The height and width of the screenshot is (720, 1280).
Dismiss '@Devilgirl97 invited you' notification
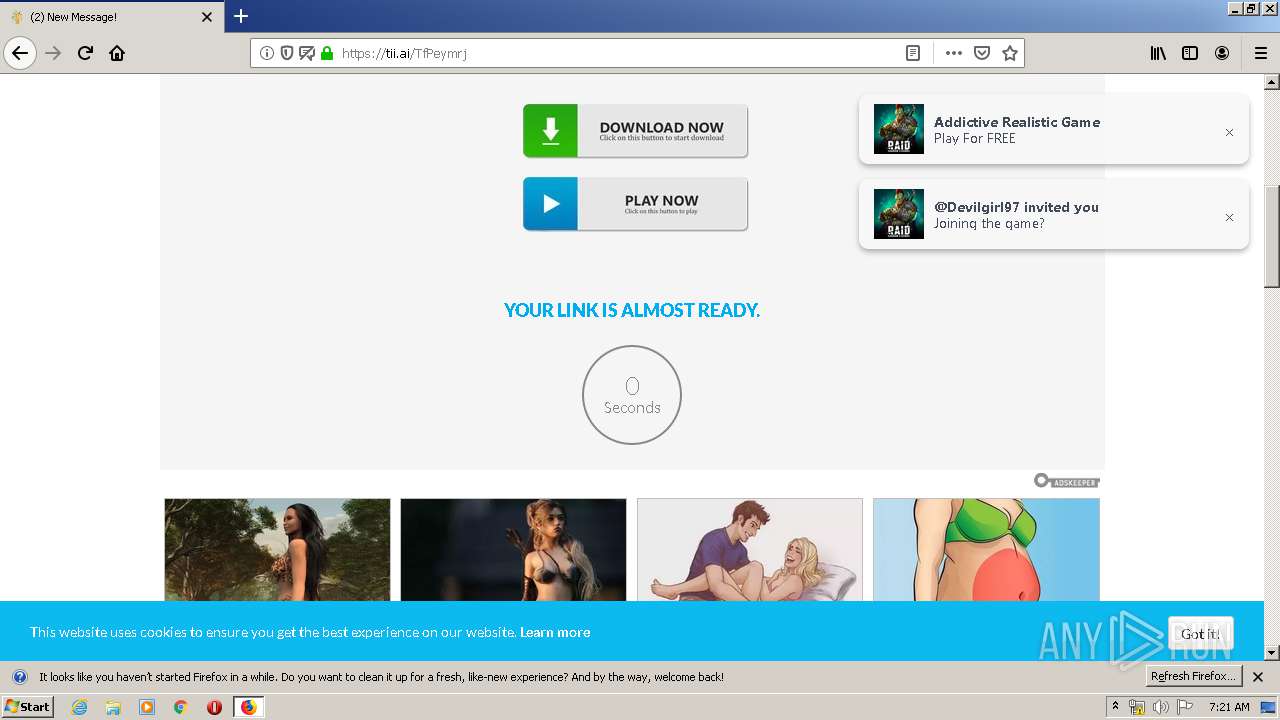coord(1229,217)
